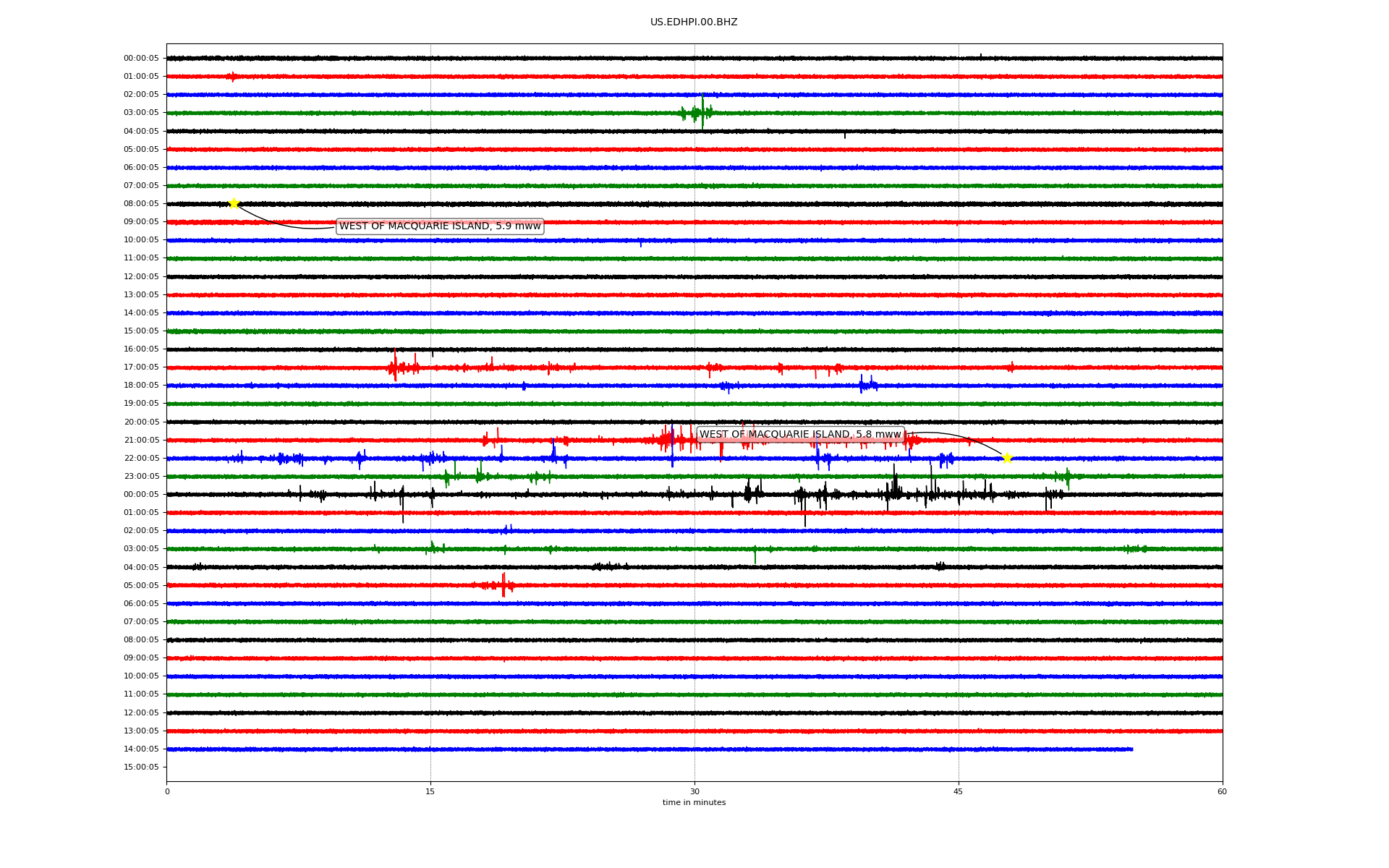Viewport: 1389px width, 868px height.
Task: Click the 0 minute x-axis tick label
Action: 167,791
